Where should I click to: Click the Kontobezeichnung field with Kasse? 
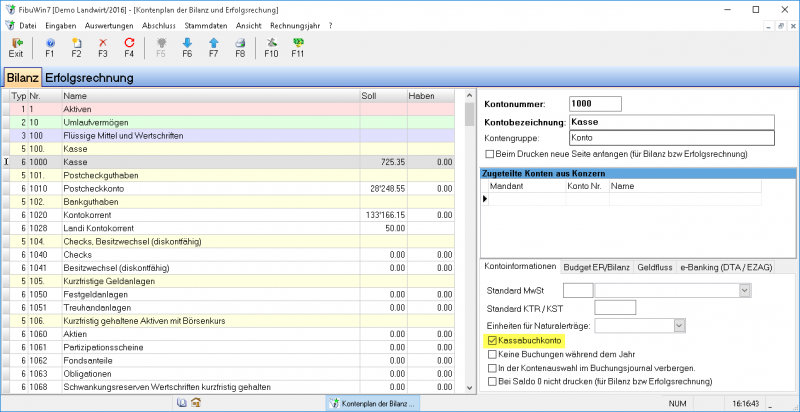tap(671, 122)
